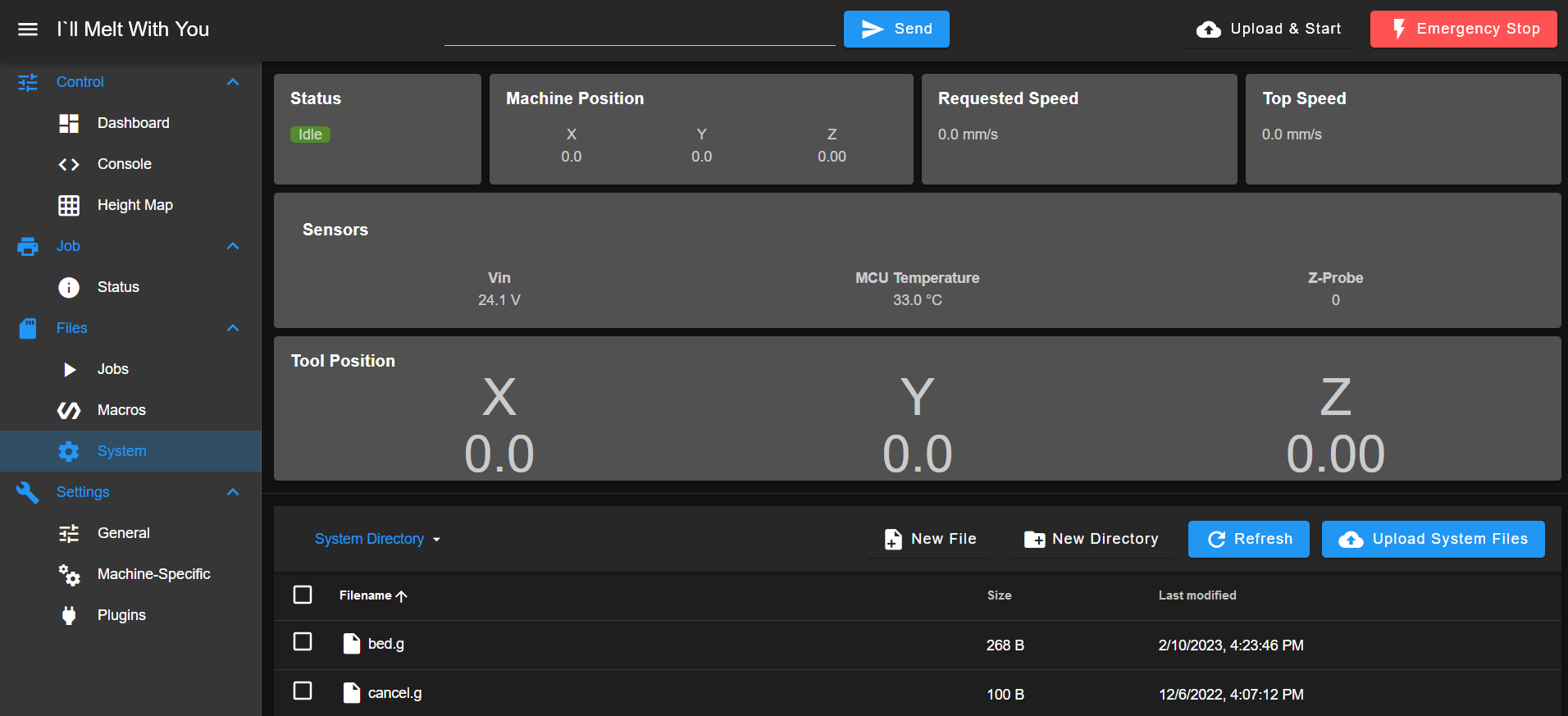Click the Macros polymer icon
Viewport: 1568px width, 716px height.
69,410
